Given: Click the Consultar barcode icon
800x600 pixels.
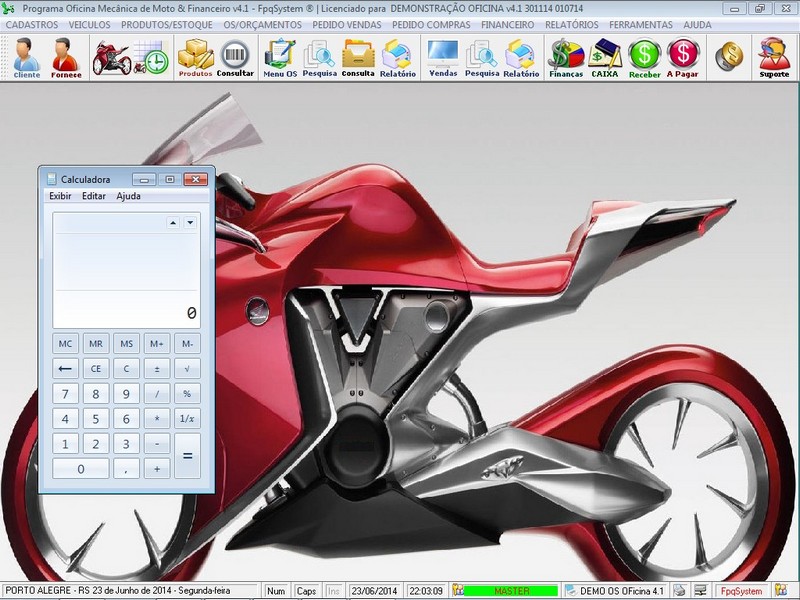Looking at the screenshot, I should (x=235, y=57).
